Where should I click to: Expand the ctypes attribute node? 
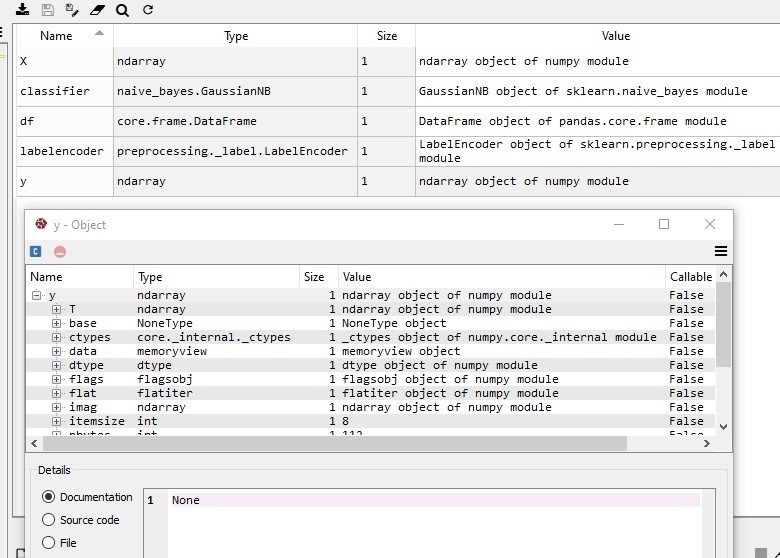57,338
